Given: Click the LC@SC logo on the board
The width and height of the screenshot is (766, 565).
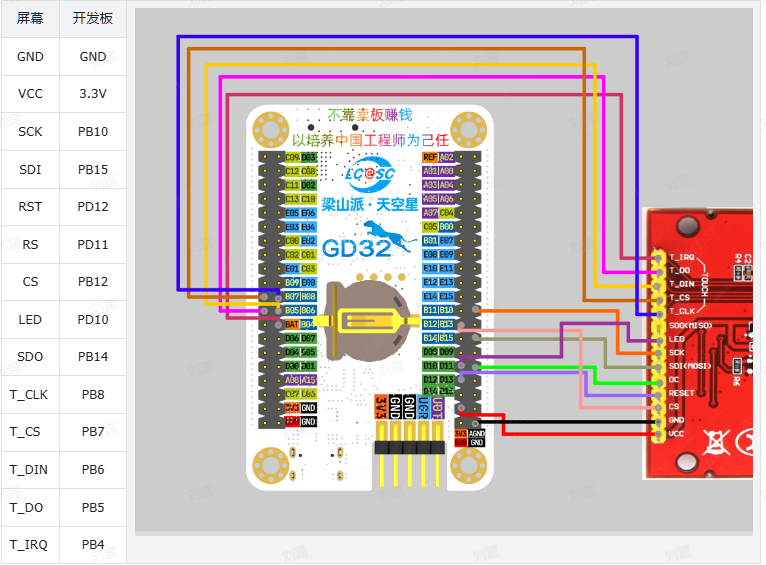Looking at the screenshot, I should [x=369, y=174].
